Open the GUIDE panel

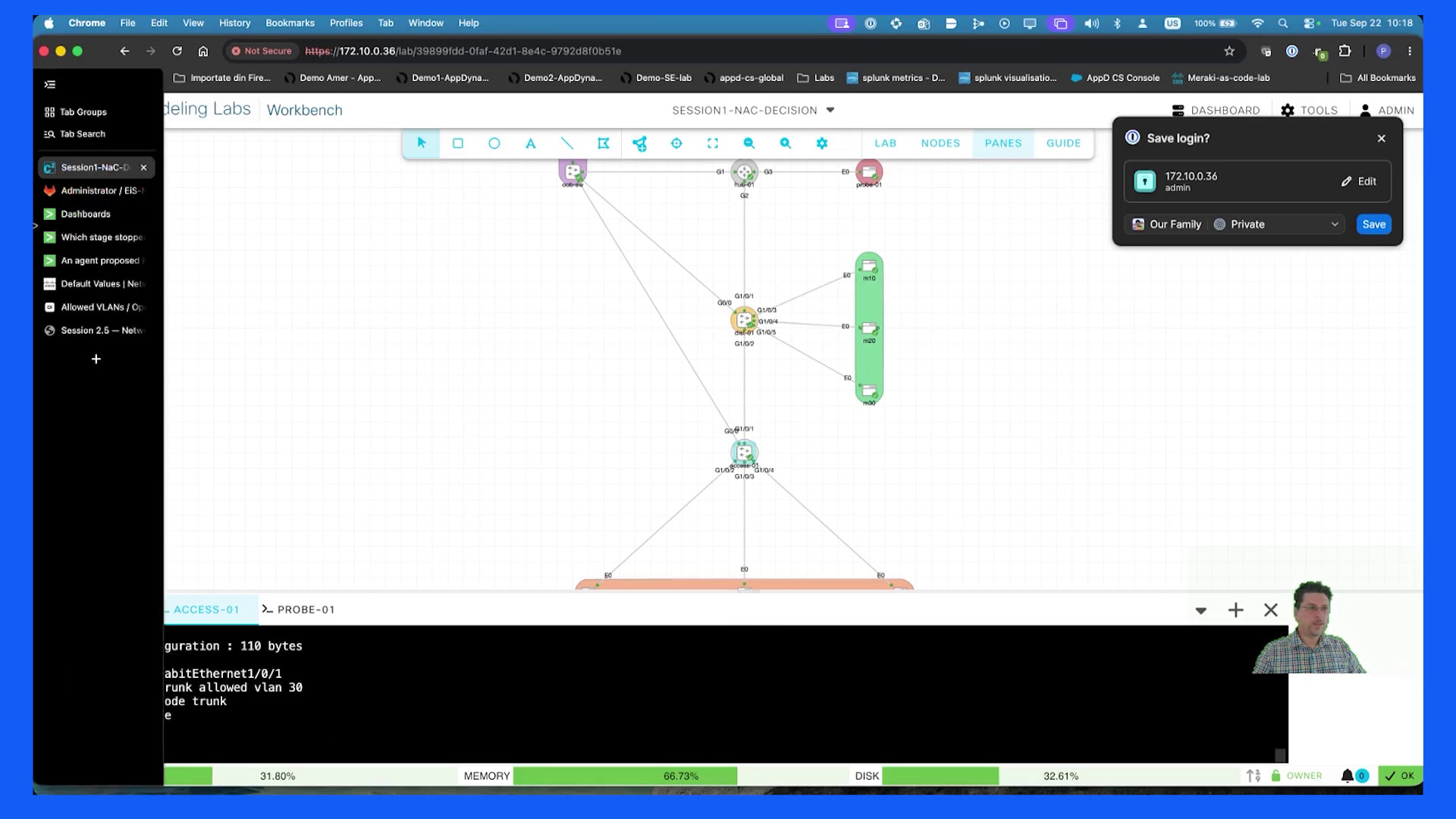pyautogui.click(x=1063, y=143)
